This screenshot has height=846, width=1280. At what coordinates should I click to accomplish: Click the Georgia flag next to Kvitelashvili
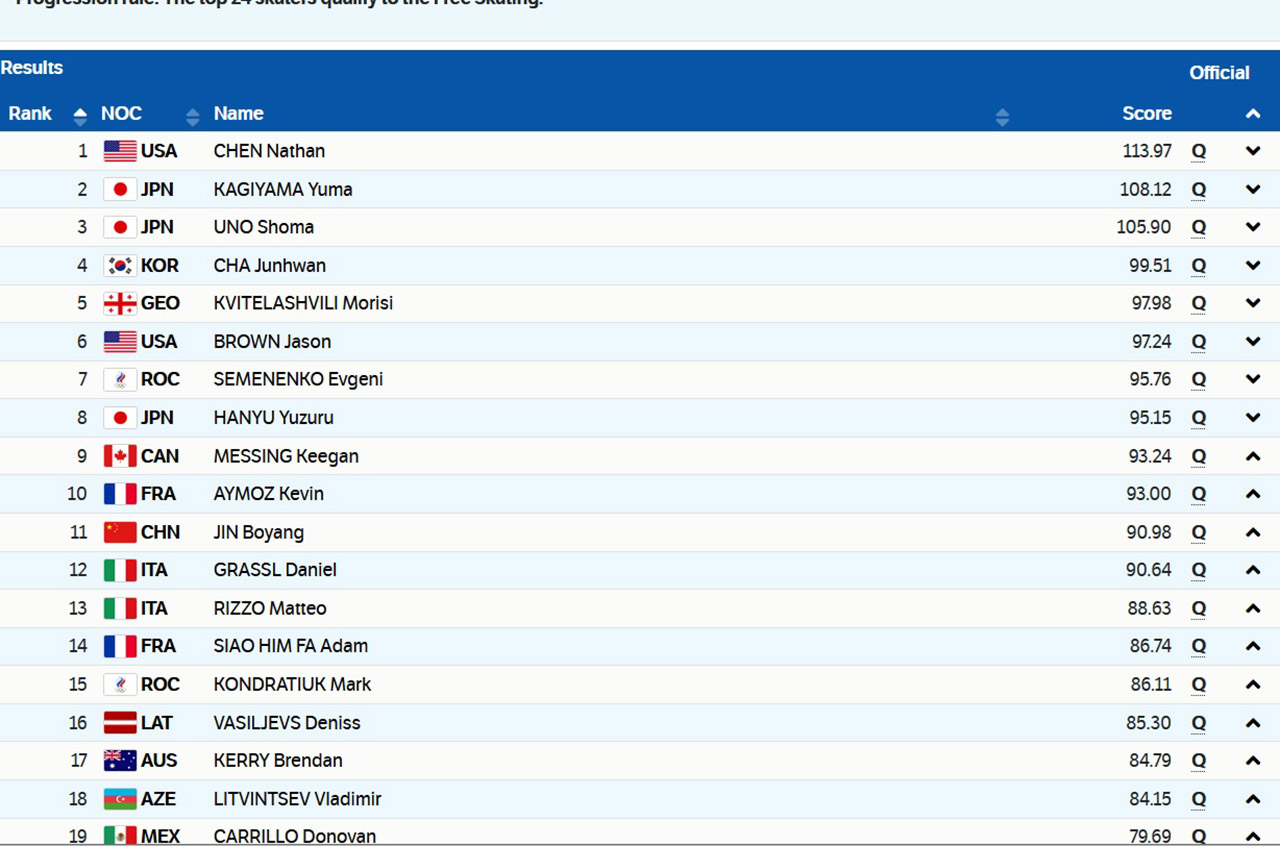pyautogui.click(x=120, y=304)
